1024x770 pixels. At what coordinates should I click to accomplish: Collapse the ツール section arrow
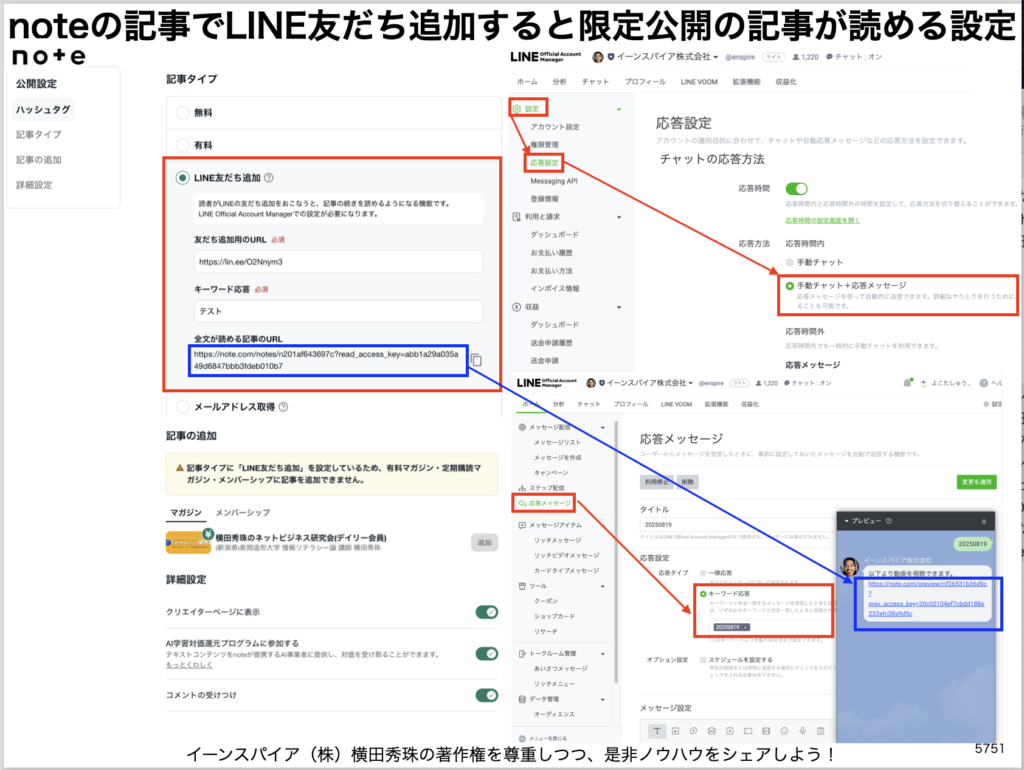tap(602, 586)
